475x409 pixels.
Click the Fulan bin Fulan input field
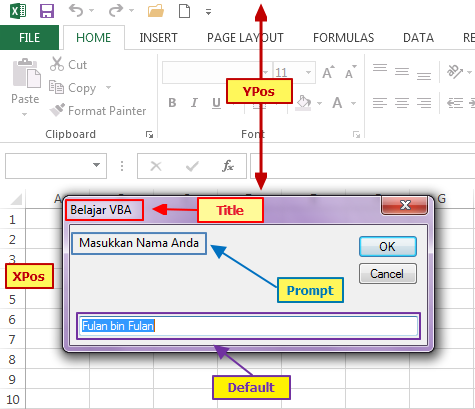coord(249,326)
